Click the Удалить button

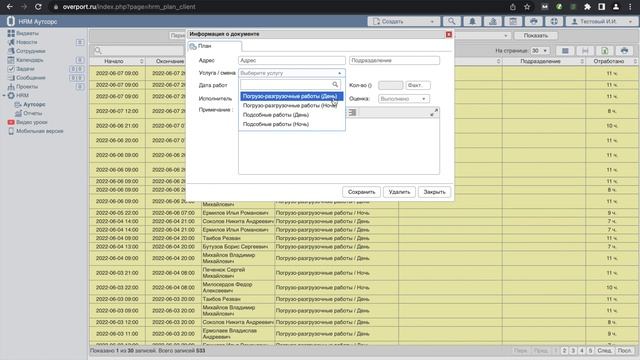click(399, 192)
